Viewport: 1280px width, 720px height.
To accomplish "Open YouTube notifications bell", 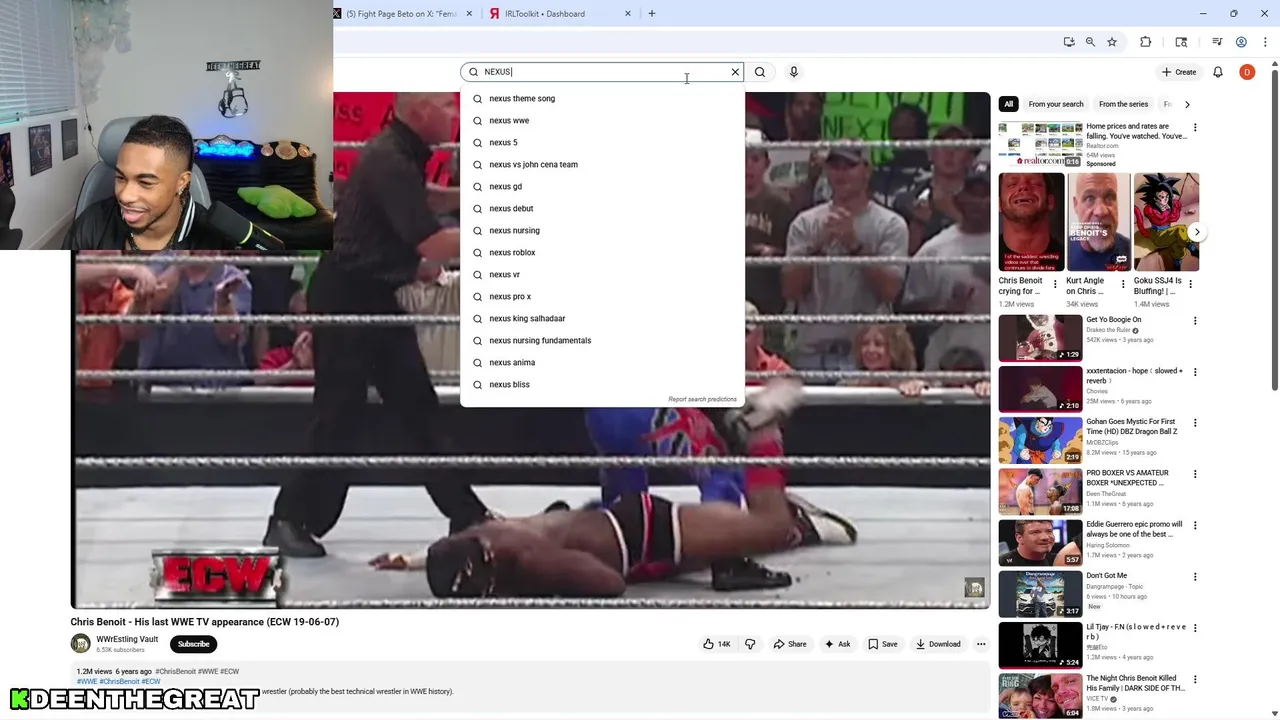I will [x=1218, y=72].
